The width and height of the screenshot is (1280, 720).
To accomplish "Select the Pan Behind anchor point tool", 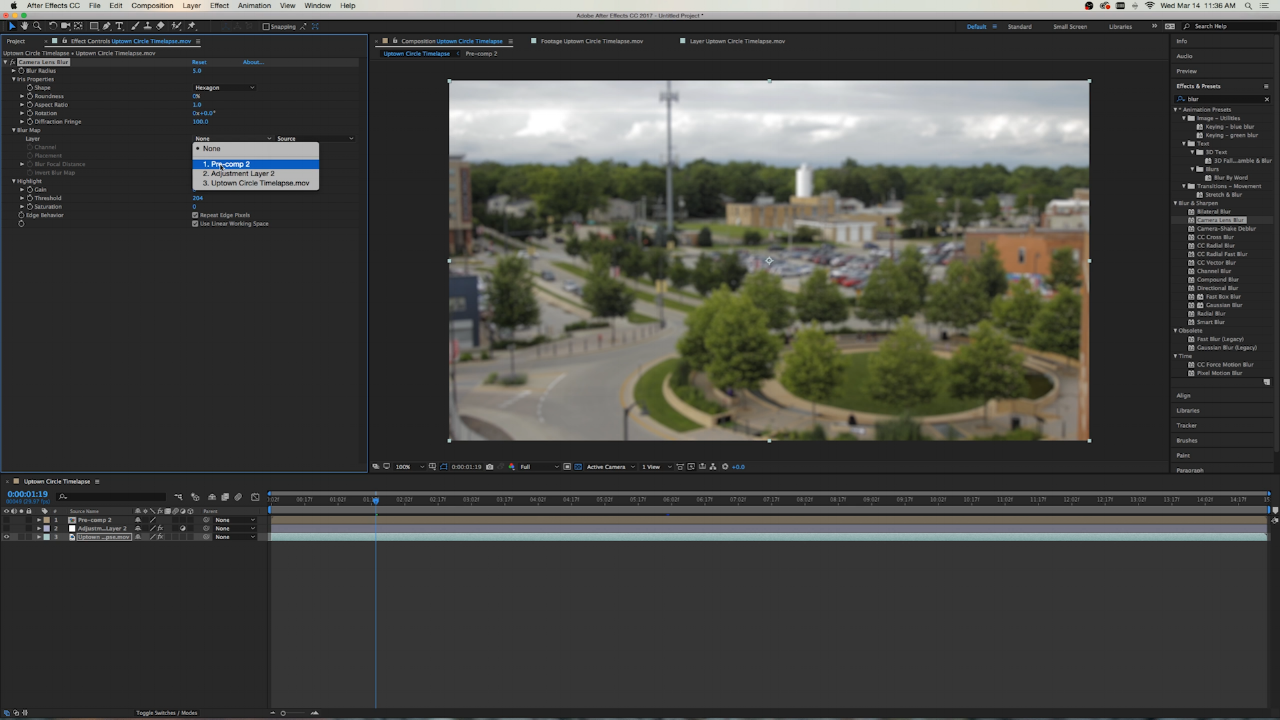I will click(x=78, y=26).
